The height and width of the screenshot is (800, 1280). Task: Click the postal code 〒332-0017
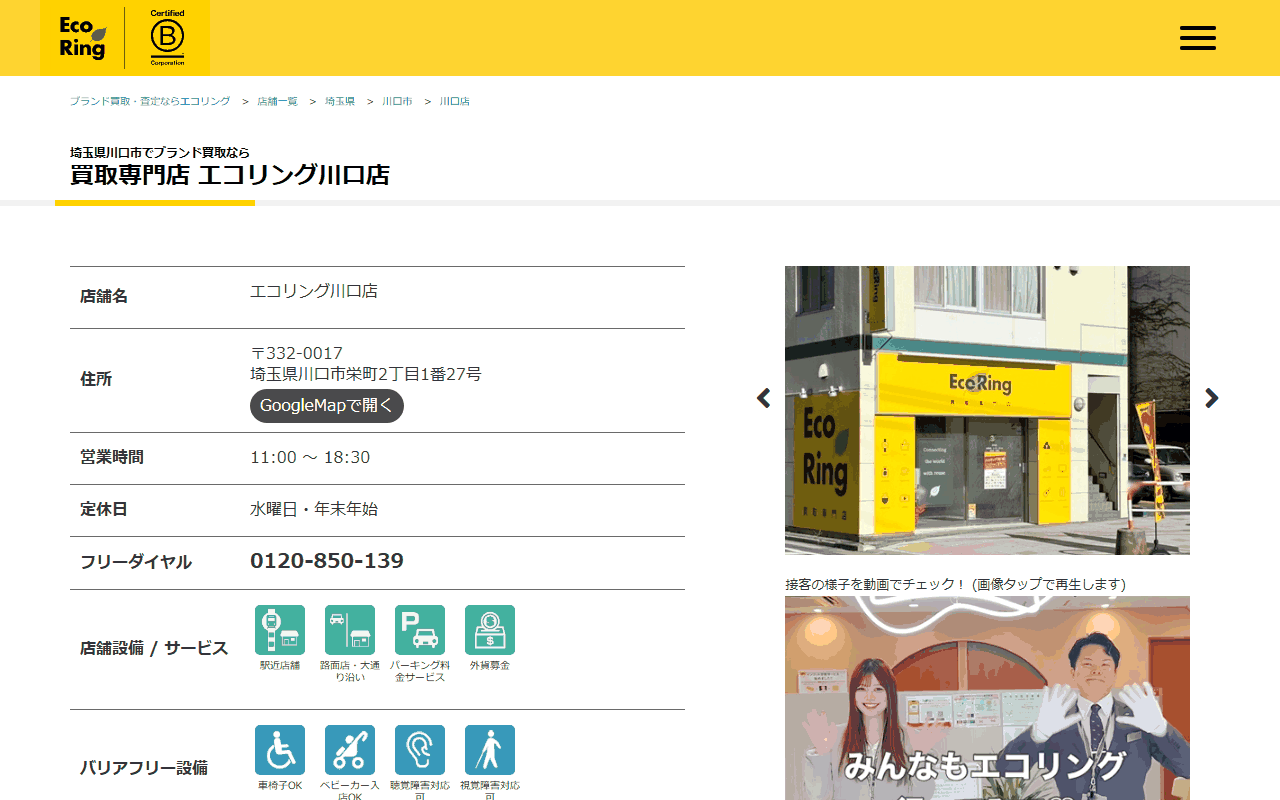(297, 353)
